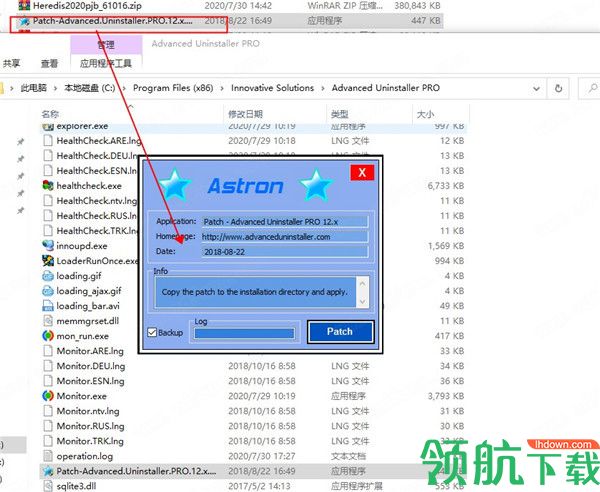
Task: Select memmgrset.dll file icon
Action: pos(47,321)
